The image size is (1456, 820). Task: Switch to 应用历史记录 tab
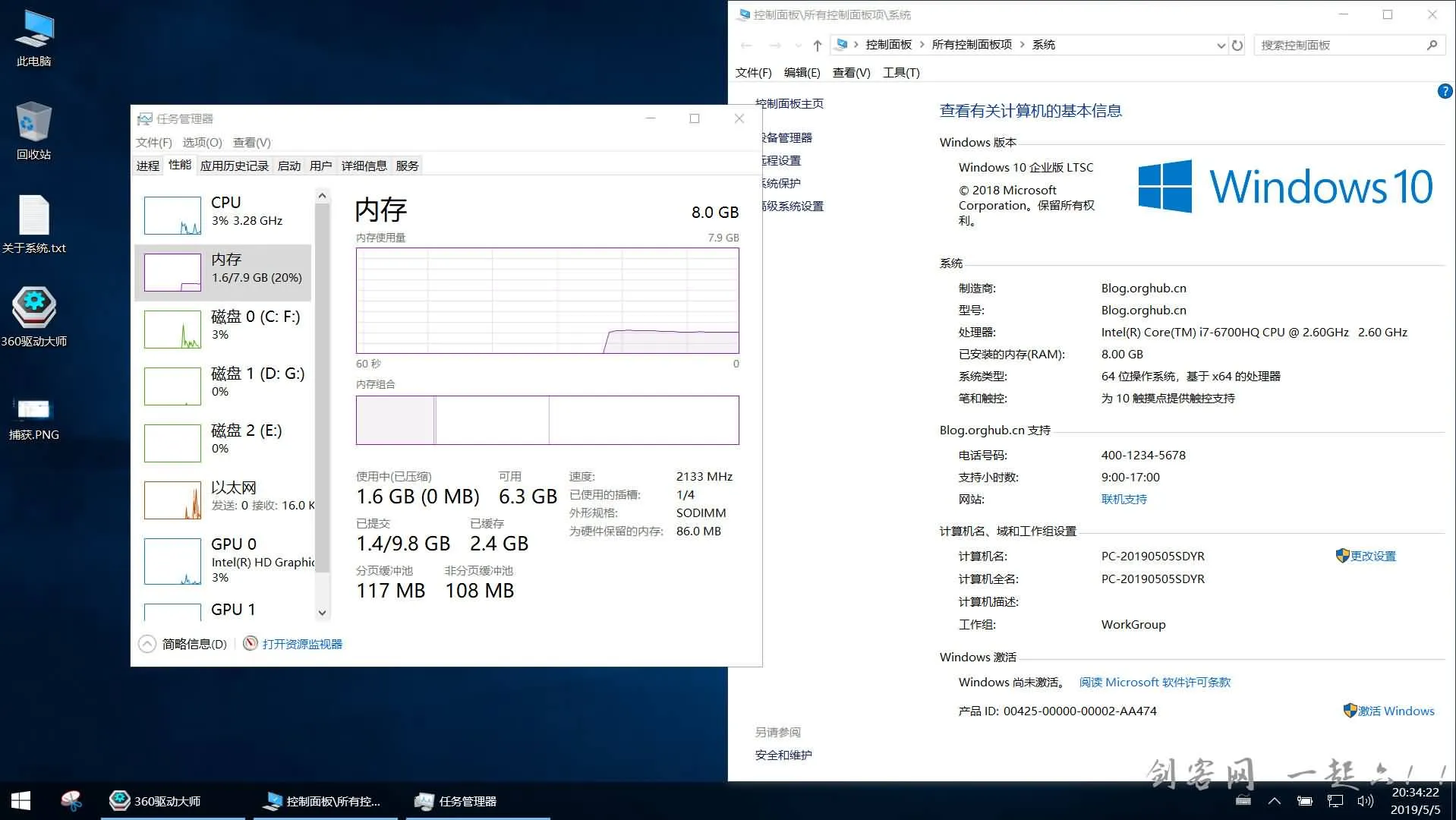tap(235, 166)
